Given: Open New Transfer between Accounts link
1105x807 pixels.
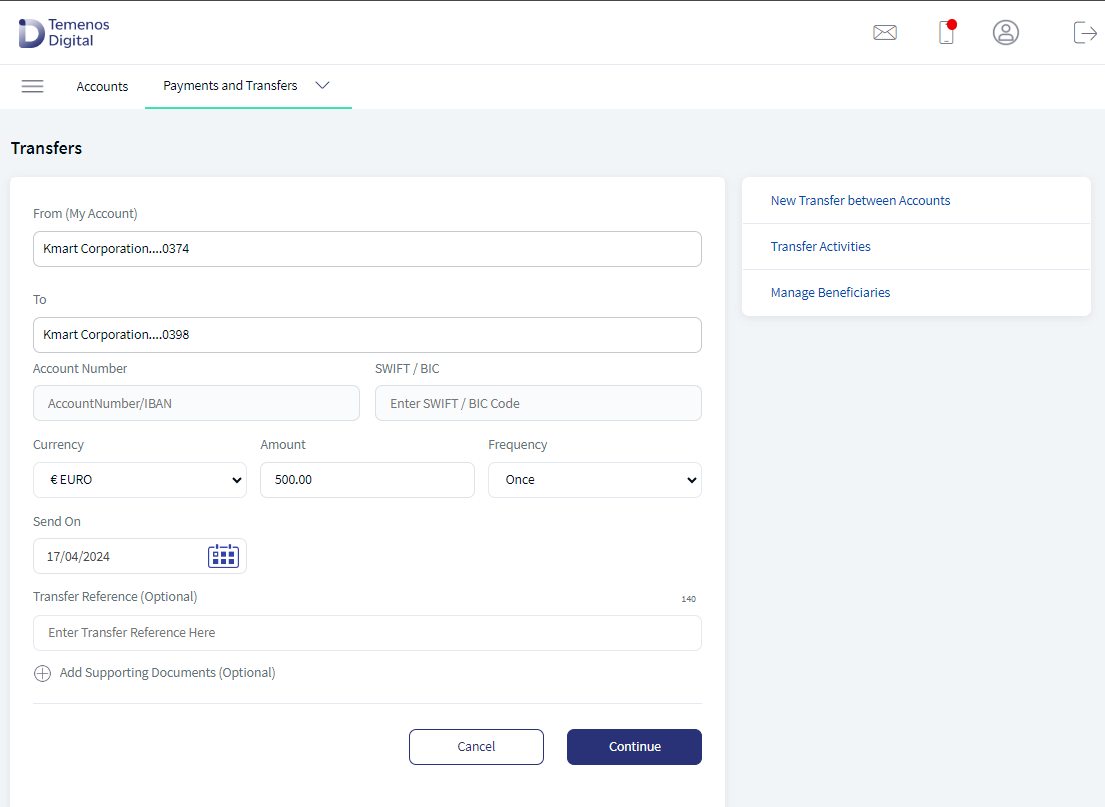Looking at the screenshot, I should coord(860,201).
